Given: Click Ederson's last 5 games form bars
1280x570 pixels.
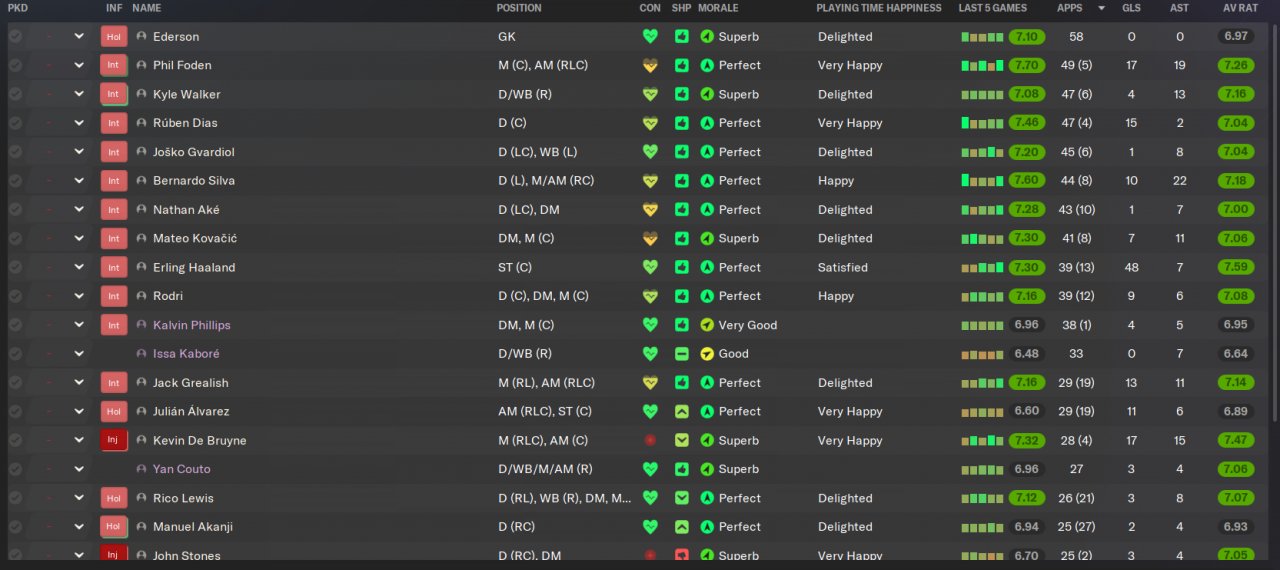Looking at the screenshot, I should click(x=982, y=37).
